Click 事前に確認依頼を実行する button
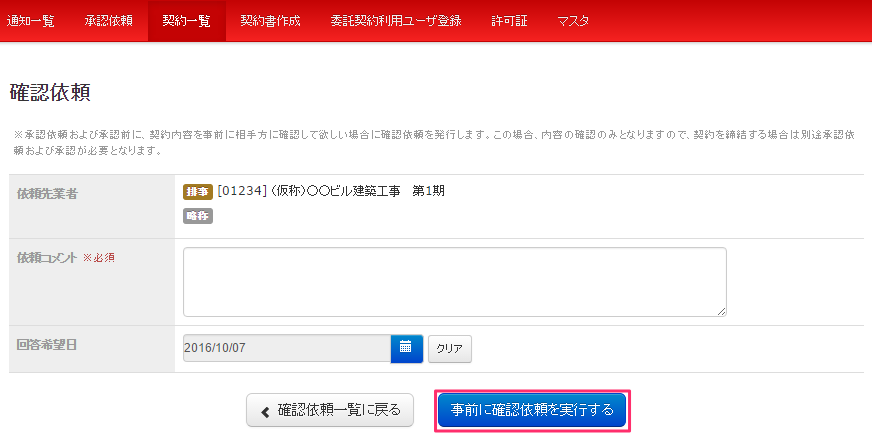 pos(531,411)
